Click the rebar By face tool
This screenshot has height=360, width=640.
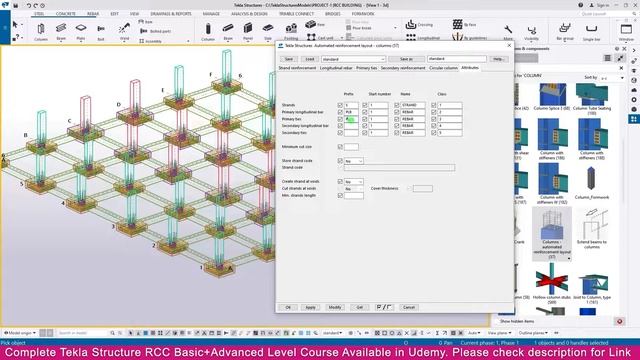464,24
